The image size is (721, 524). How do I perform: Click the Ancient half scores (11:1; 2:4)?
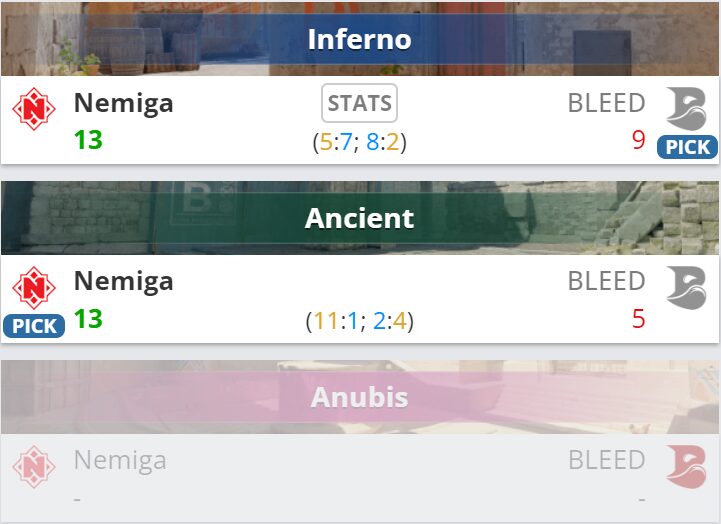coord(360,321)
